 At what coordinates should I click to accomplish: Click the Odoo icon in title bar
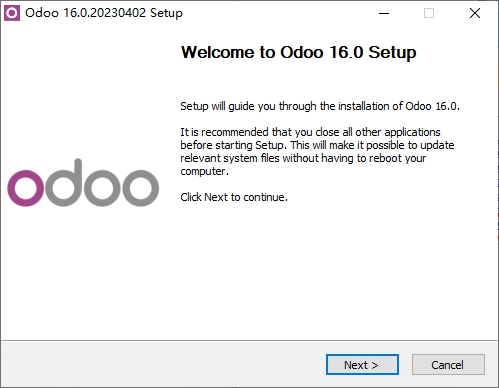coord(12,13)
